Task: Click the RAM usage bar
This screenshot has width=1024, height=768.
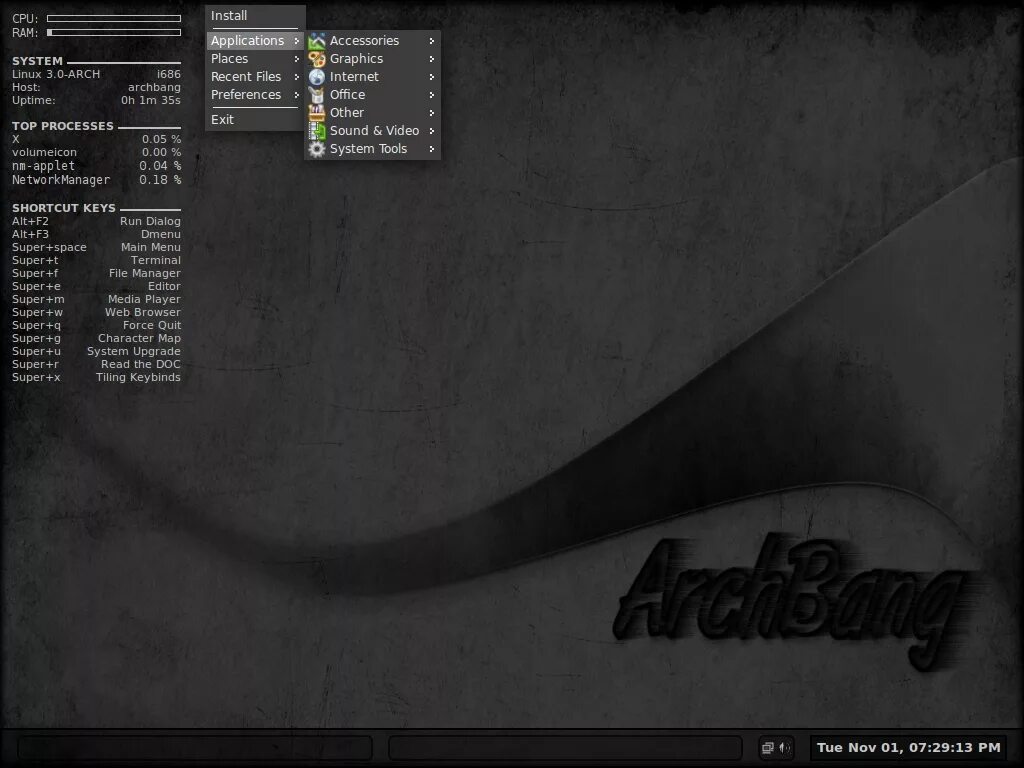Action: 114,32
